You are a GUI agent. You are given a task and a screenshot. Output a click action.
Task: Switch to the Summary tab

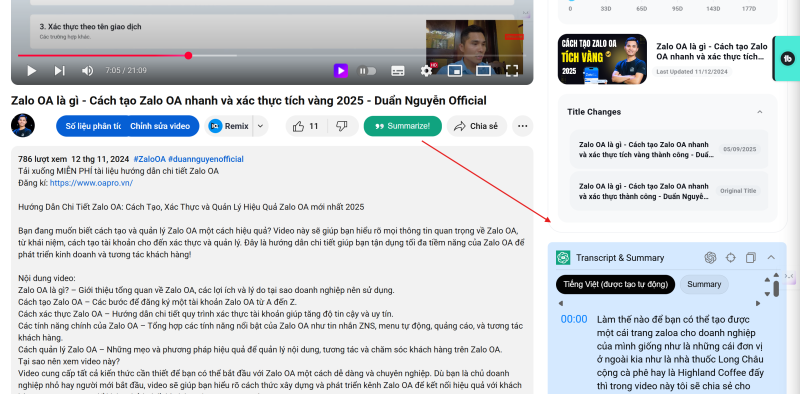click(704, 284)
